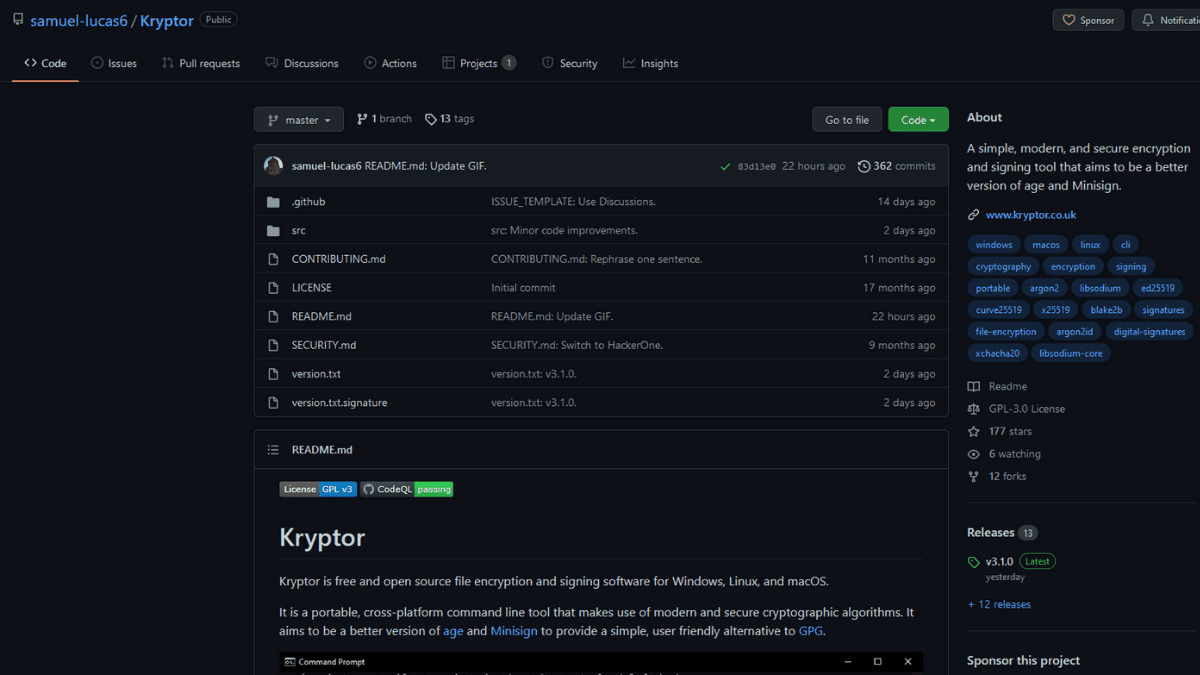Image resolution: width=1200 pixels, height=675 pixels.
Task: Click the Command Prompt window icon in the GIF
Action: (290, 662)
